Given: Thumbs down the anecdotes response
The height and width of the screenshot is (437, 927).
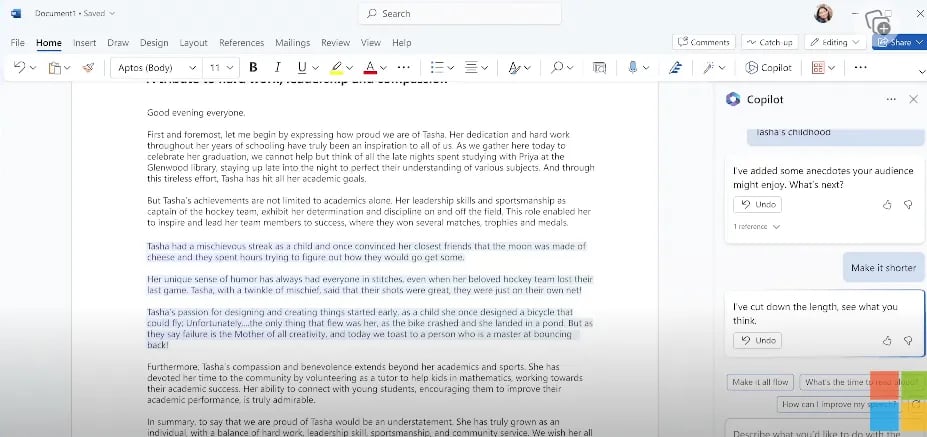Looking at the screenshot, I should [x=908, y=205].
